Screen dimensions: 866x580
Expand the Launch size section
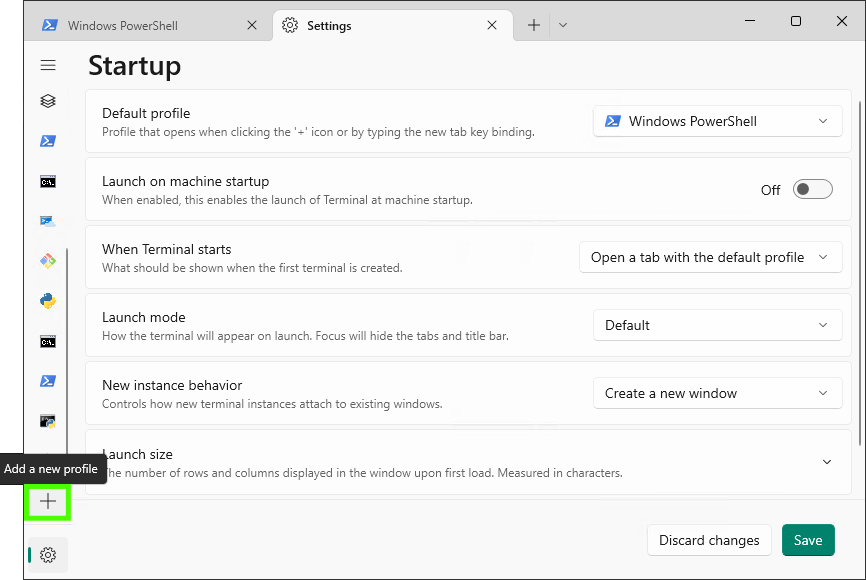(x=826, y=462)
